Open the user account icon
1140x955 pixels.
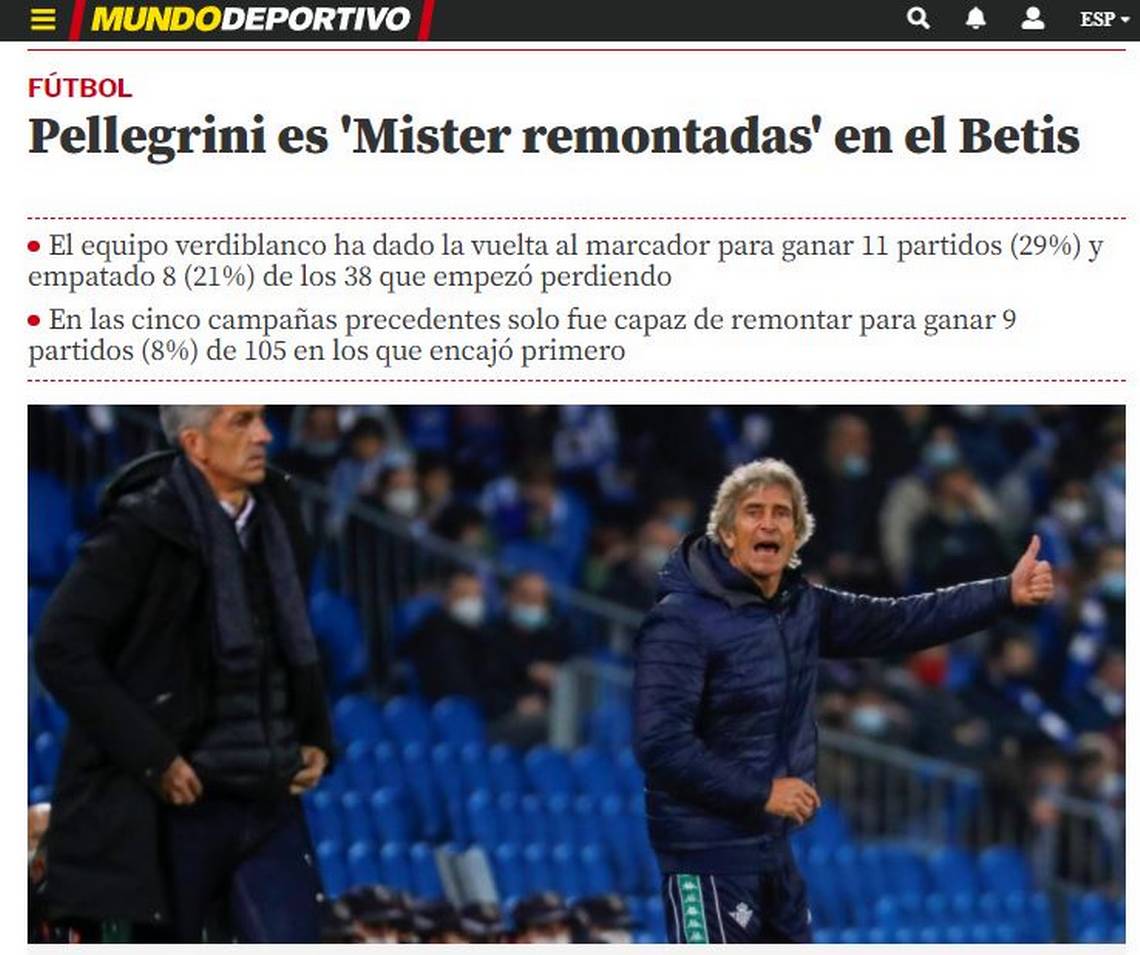1032,19
